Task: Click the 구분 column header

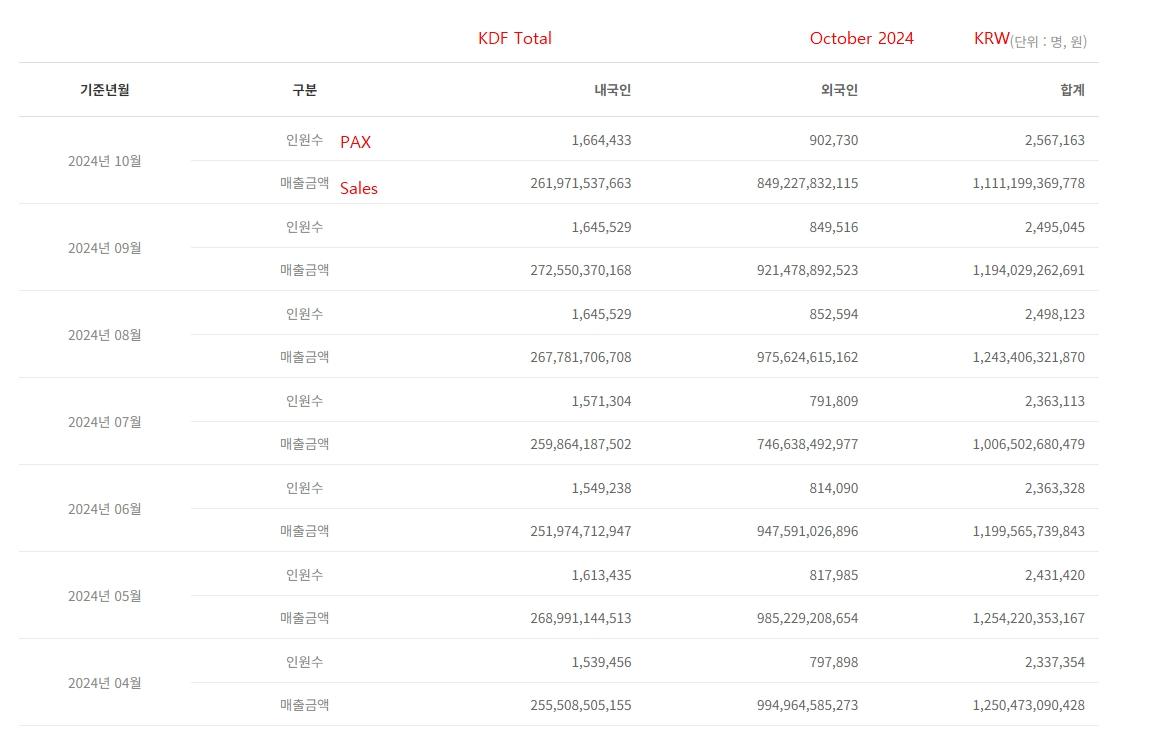Action: pyautogui.click(x=304, y=90)
